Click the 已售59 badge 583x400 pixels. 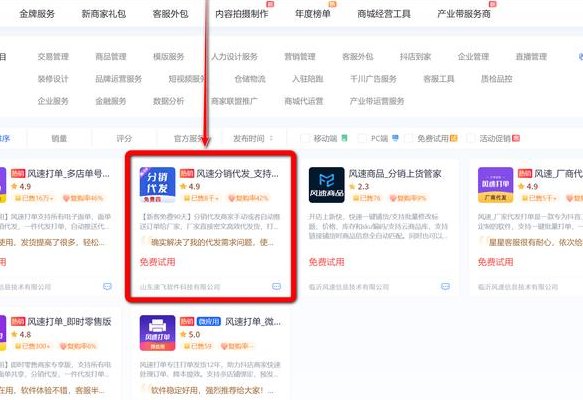[x=198, y=346]
